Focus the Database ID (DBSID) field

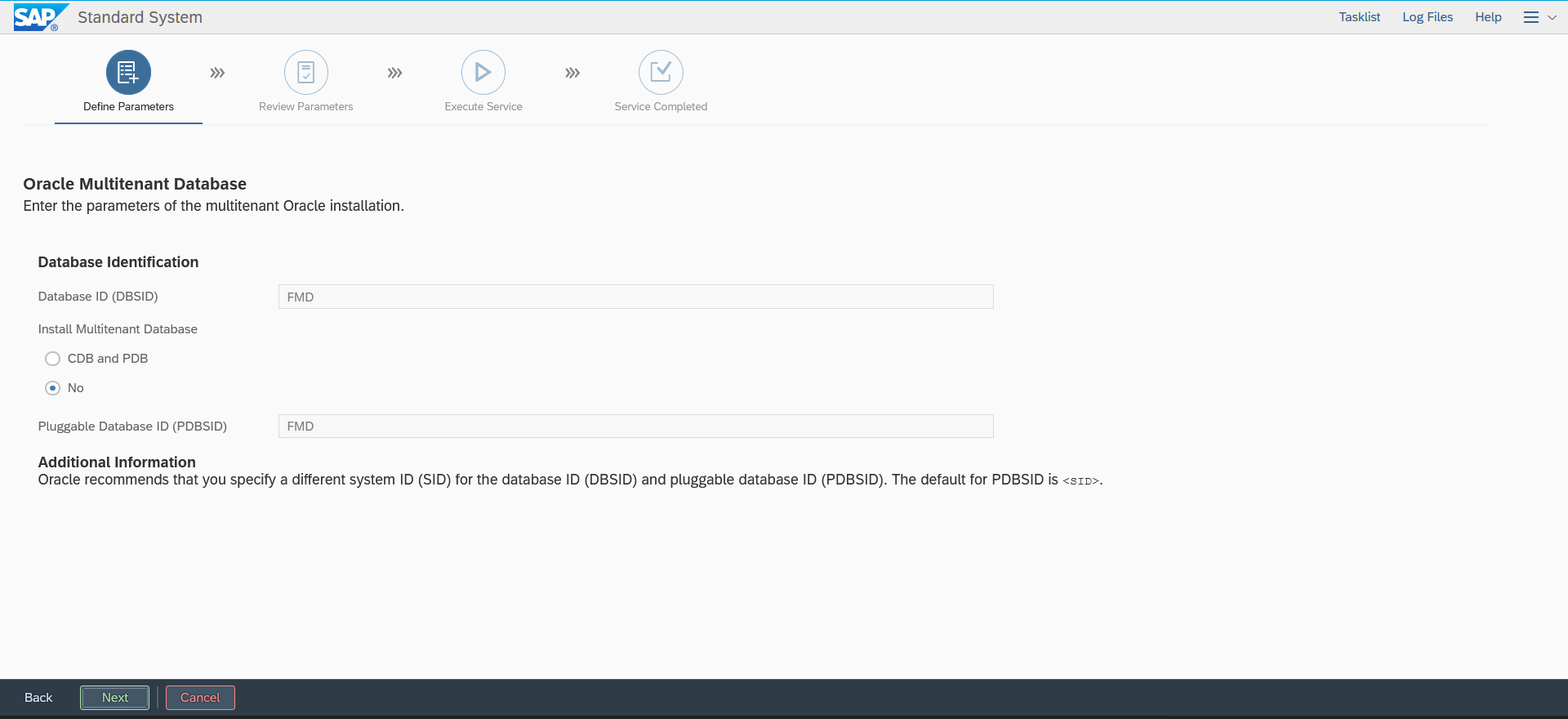(636, 297)
